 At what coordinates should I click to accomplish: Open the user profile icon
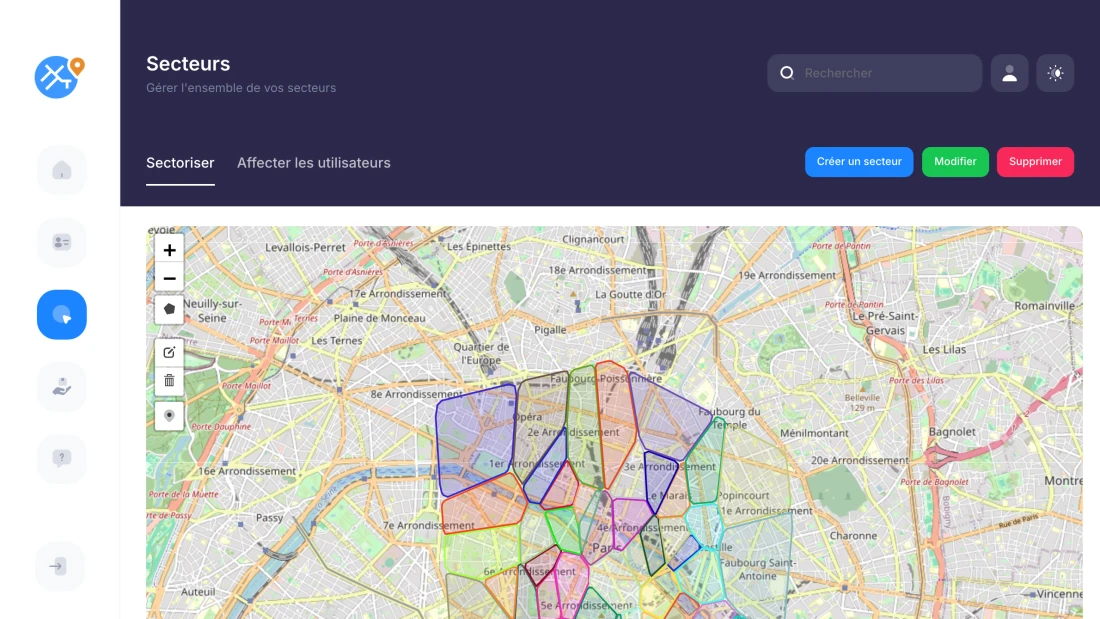click(x=1010, y=73)
